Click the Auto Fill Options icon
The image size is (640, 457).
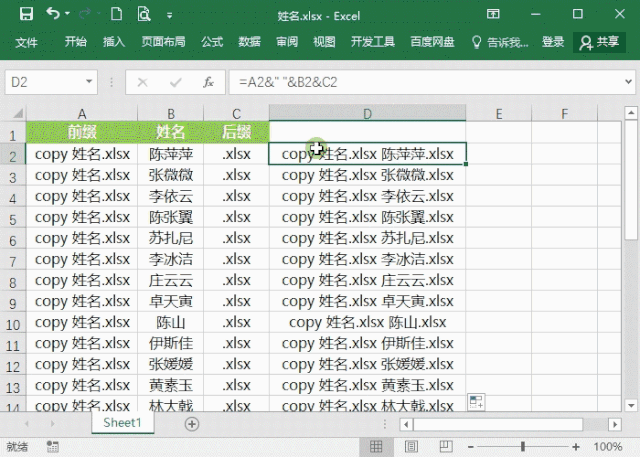[476, 402]
